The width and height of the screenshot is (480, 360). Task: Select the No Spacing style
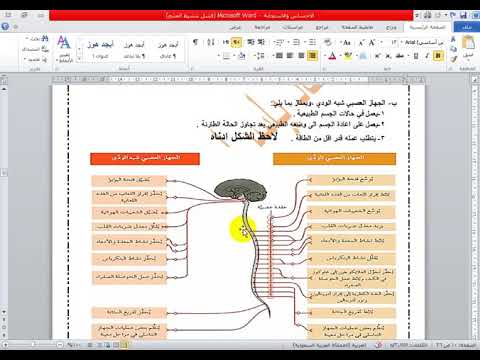(x=134, y=50)
